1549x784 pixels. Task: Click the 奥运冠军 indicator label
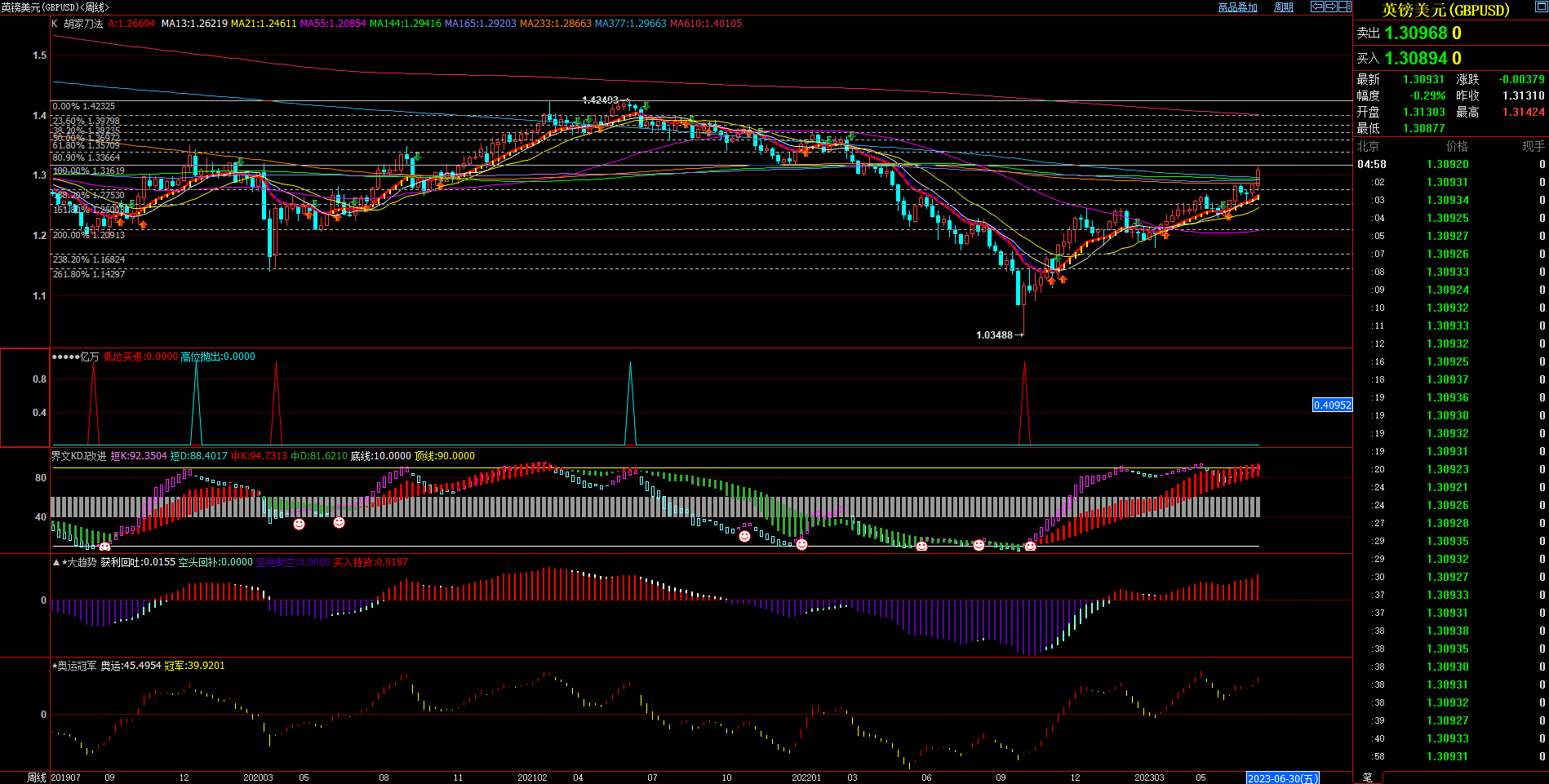click(x=76, y=666)
